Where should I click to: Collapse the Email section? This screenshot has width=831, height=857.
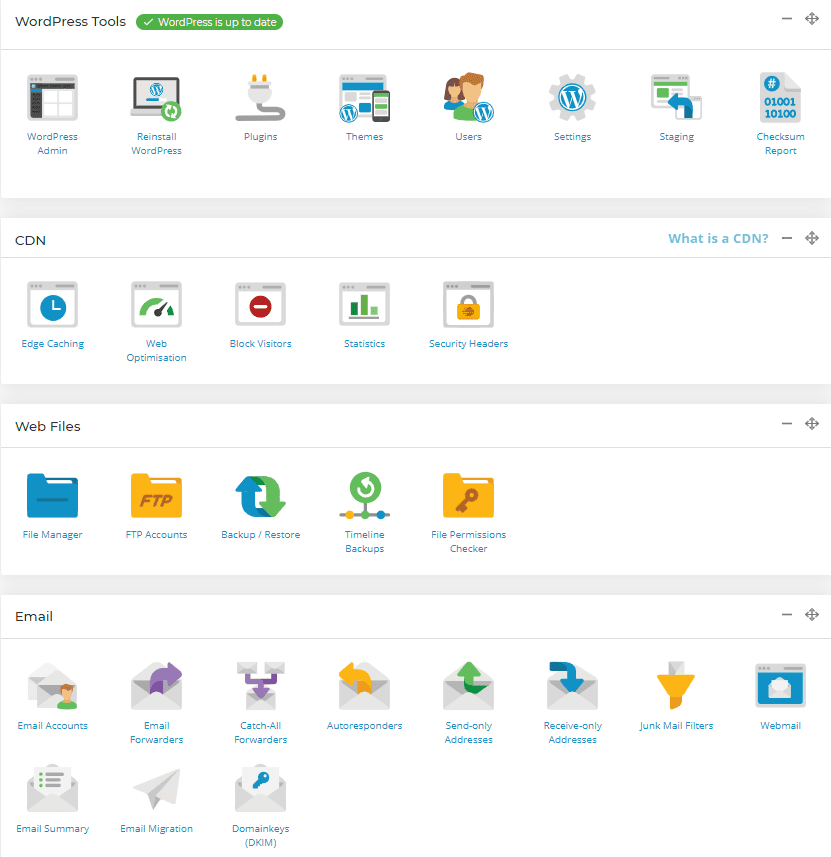(787, 615)
